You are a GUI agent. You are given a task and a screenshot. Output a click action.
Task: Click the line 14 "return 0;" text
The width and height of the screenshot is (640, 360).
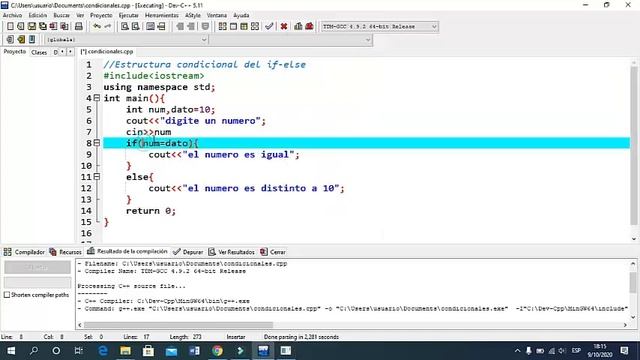pos(151,211)
